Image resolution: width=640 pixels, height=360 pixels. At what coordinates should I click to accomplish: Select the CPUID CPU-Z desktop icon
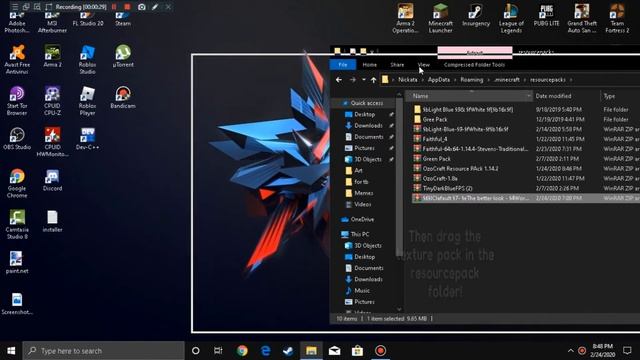pos(52,101)
